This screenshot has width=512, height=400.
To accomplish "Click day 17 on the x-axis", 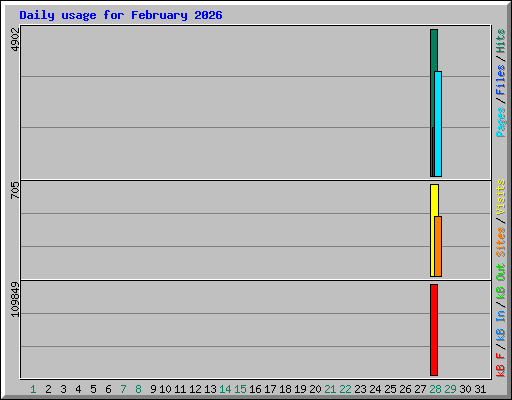I will tap(270, 389).
